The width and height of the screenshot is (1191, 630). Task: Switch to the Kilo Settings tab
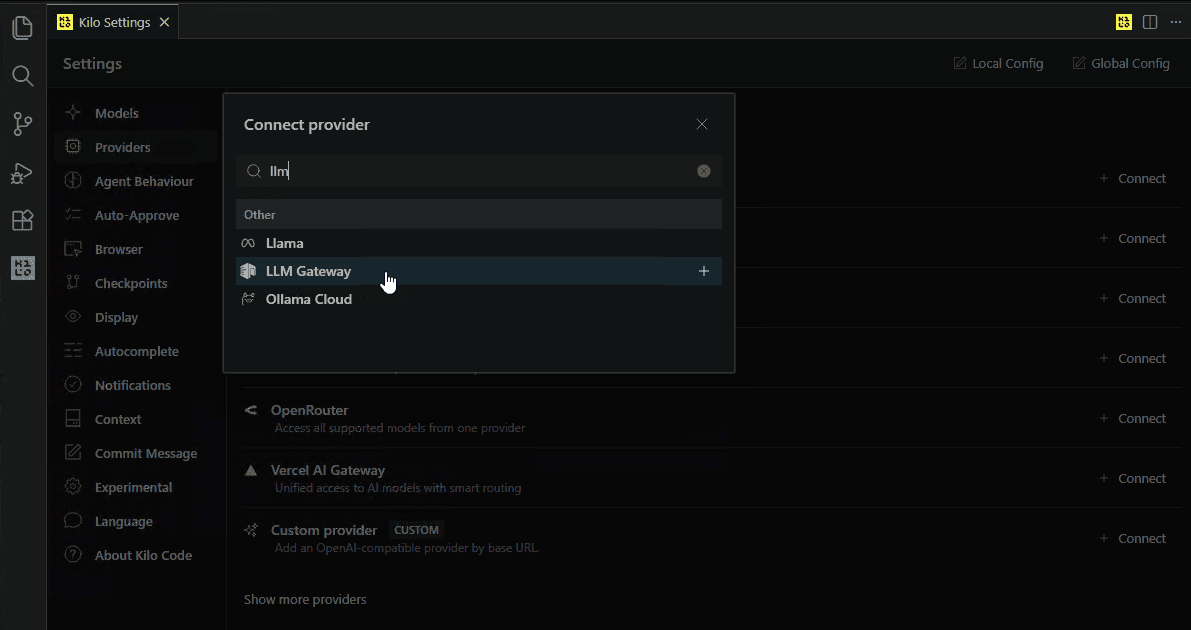(x=112, y=22)
